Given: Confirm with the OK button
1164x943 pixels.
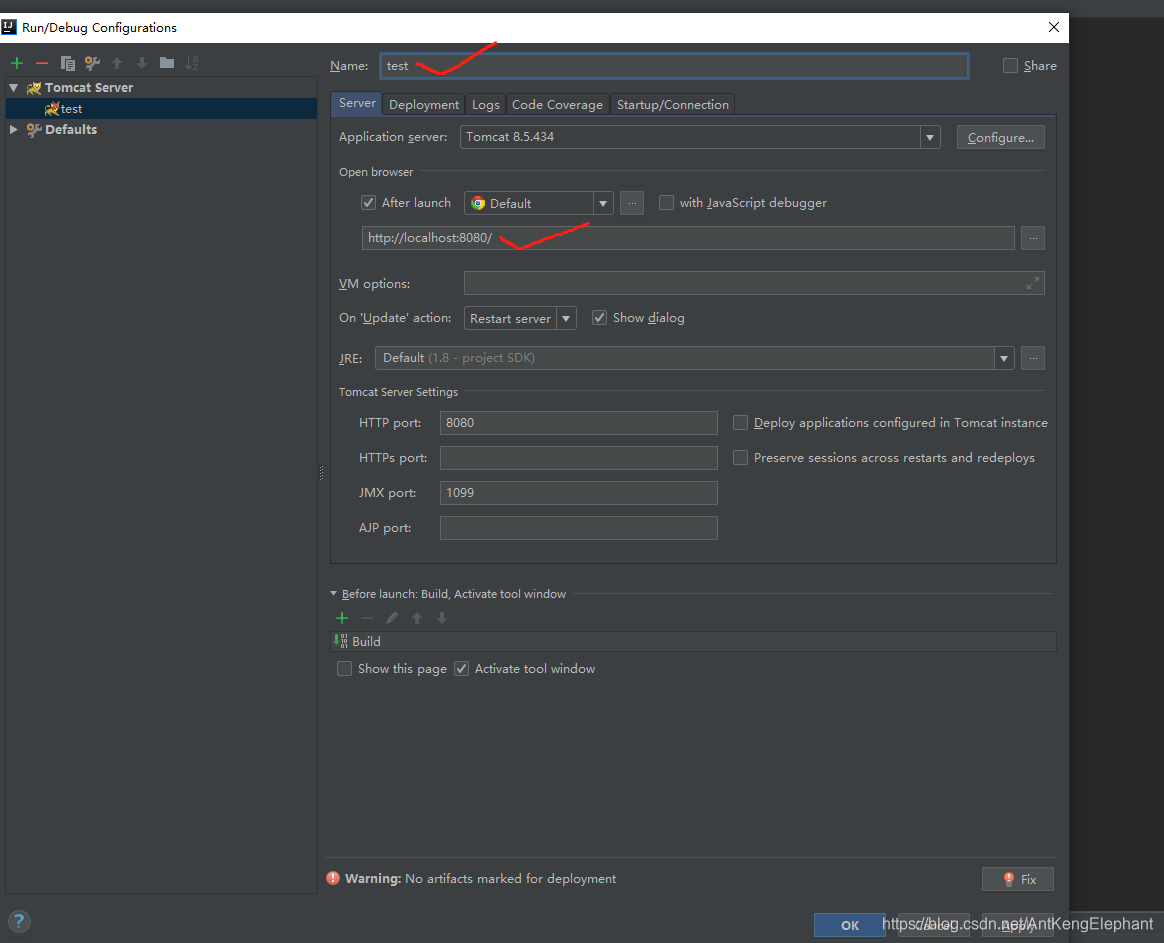Looking at the screenshot, I should [x=850, y=925].
